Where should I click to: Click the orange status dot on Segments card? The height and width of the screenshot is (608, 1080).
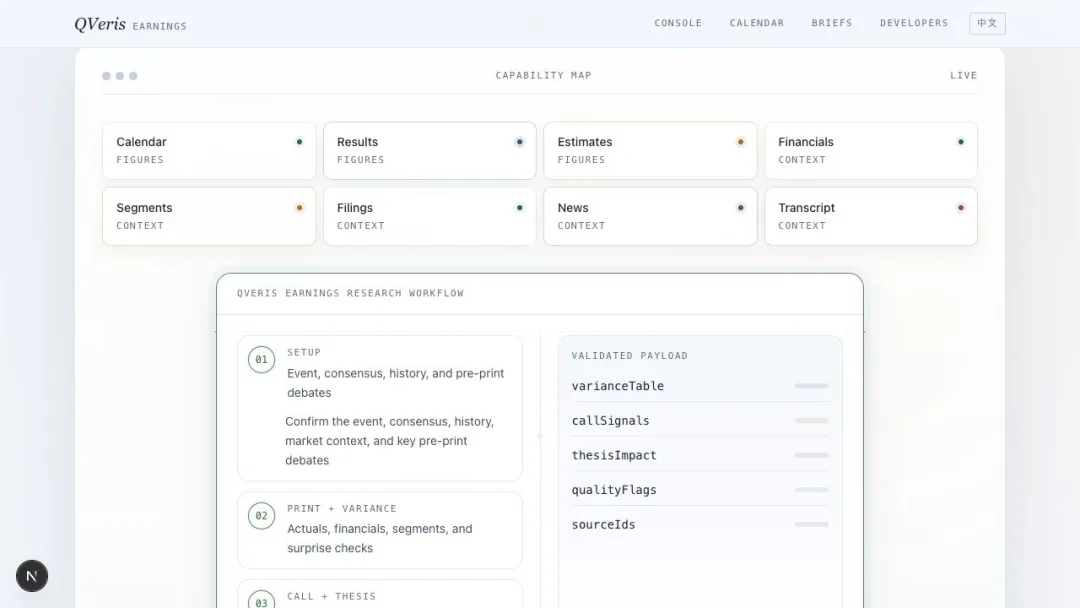[299, 207]
